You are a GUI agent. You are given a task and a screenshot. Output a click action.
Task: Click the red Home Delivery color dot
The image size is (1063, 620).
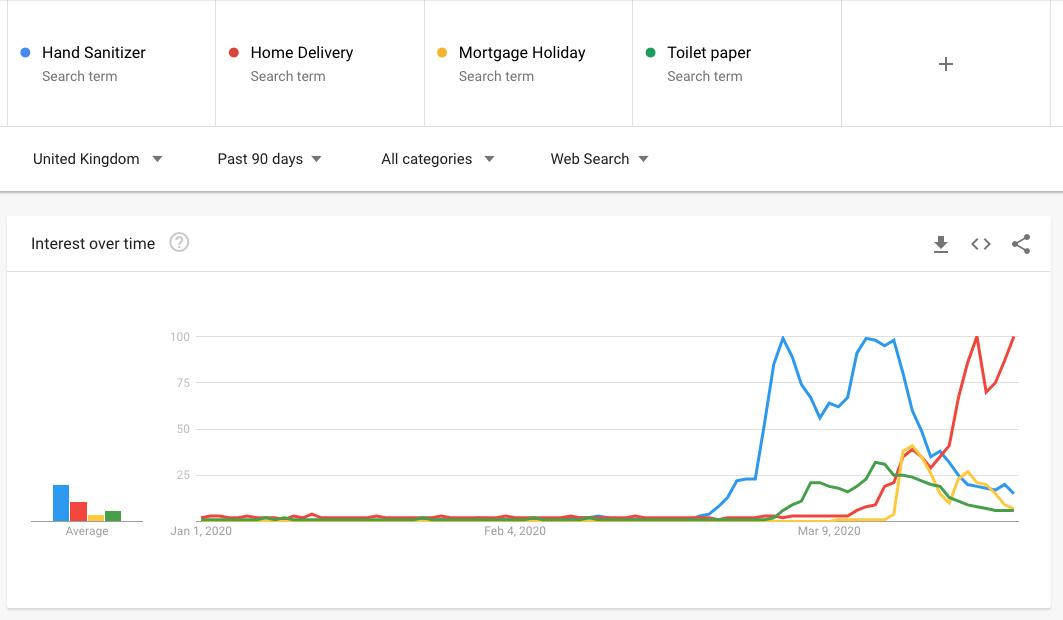pyautogui.click(x=233, y=52)
